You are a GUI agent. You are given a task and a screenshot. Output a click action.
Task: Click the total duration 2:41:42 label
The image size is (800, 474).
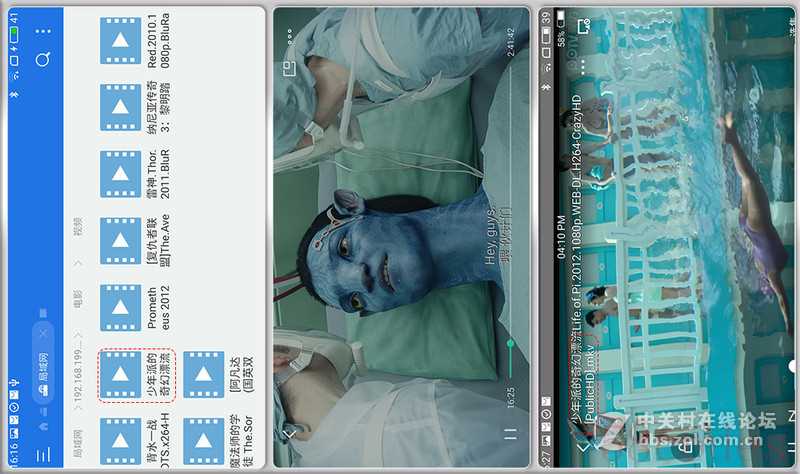pos(511,42)
